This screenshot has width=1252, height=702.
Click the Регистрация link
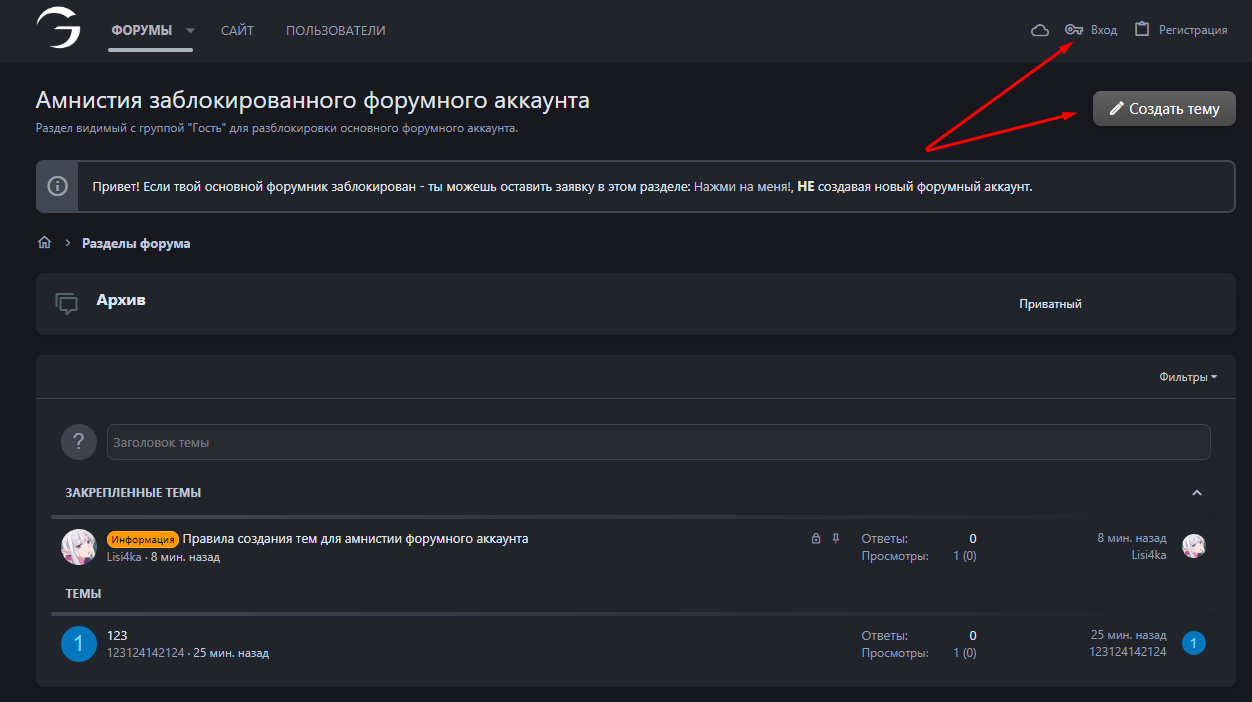(x=1181, y=30)
